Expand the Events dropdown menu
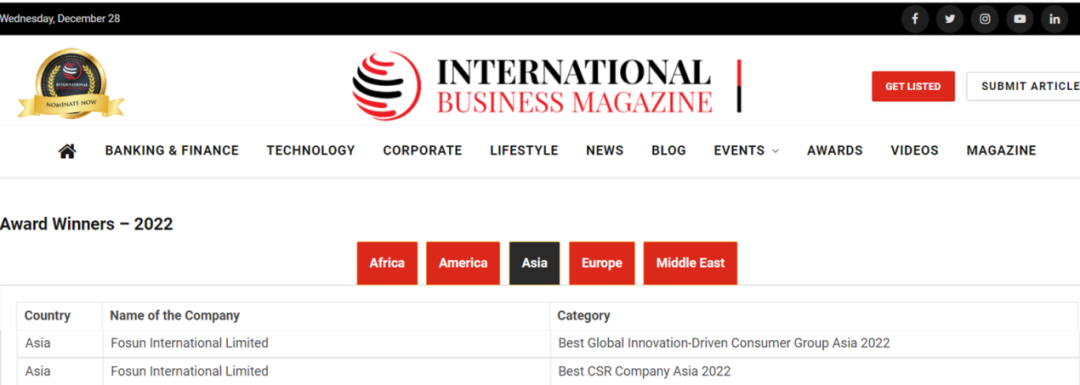Screen dimensions: 1080x385 [x=746, y=150]
